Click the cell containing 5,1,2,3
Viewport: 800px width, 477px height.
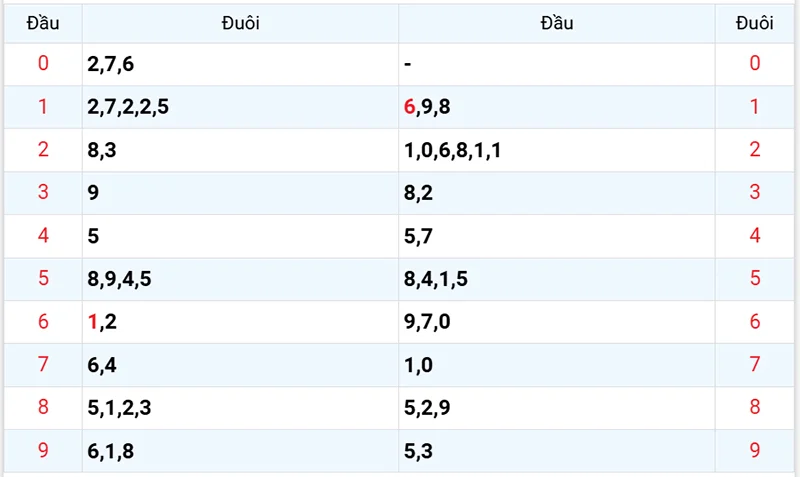click(119, 408)
